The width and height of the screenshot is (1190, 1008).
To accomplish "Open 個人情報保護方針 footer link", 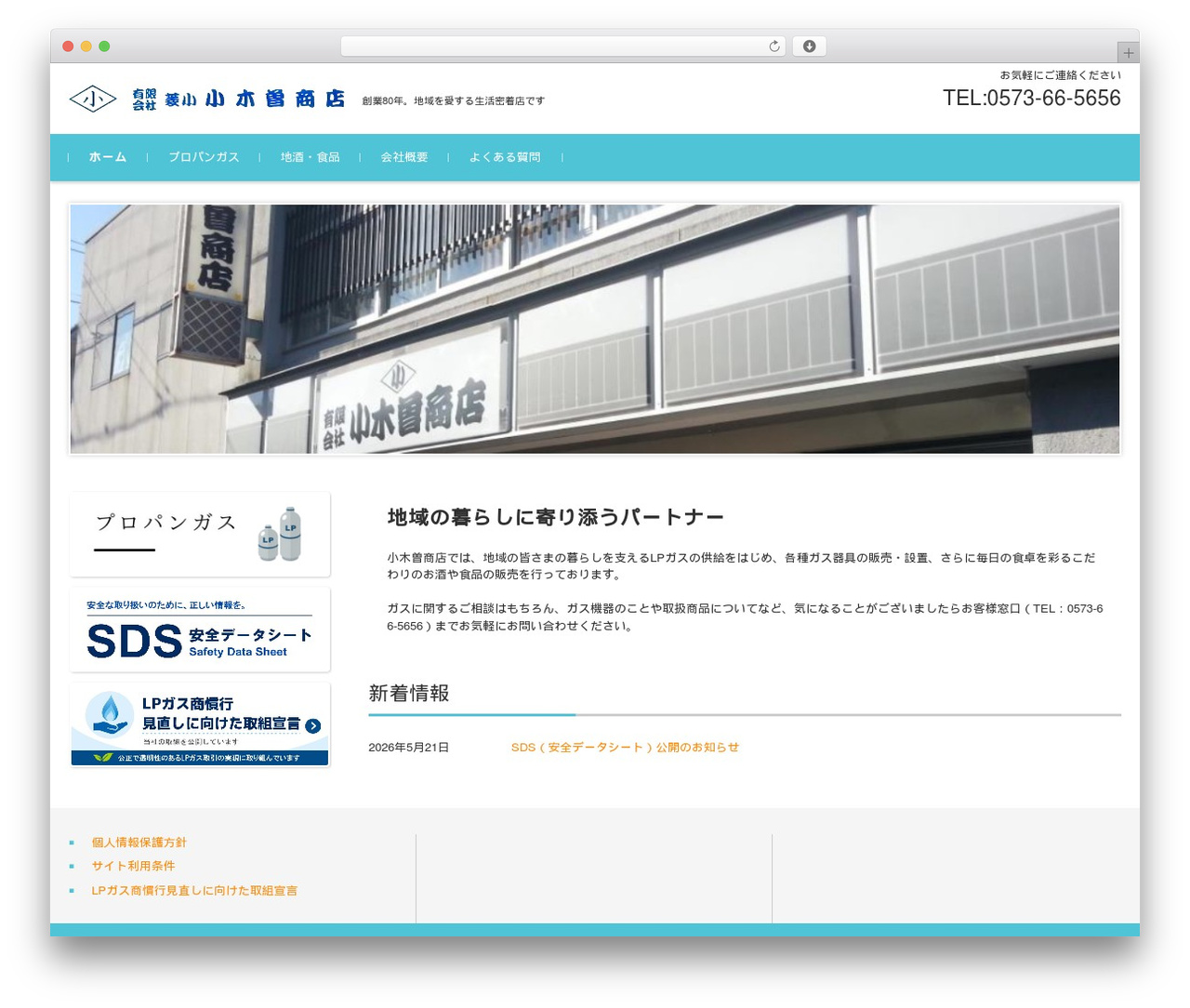I will (x=139, y=842).
